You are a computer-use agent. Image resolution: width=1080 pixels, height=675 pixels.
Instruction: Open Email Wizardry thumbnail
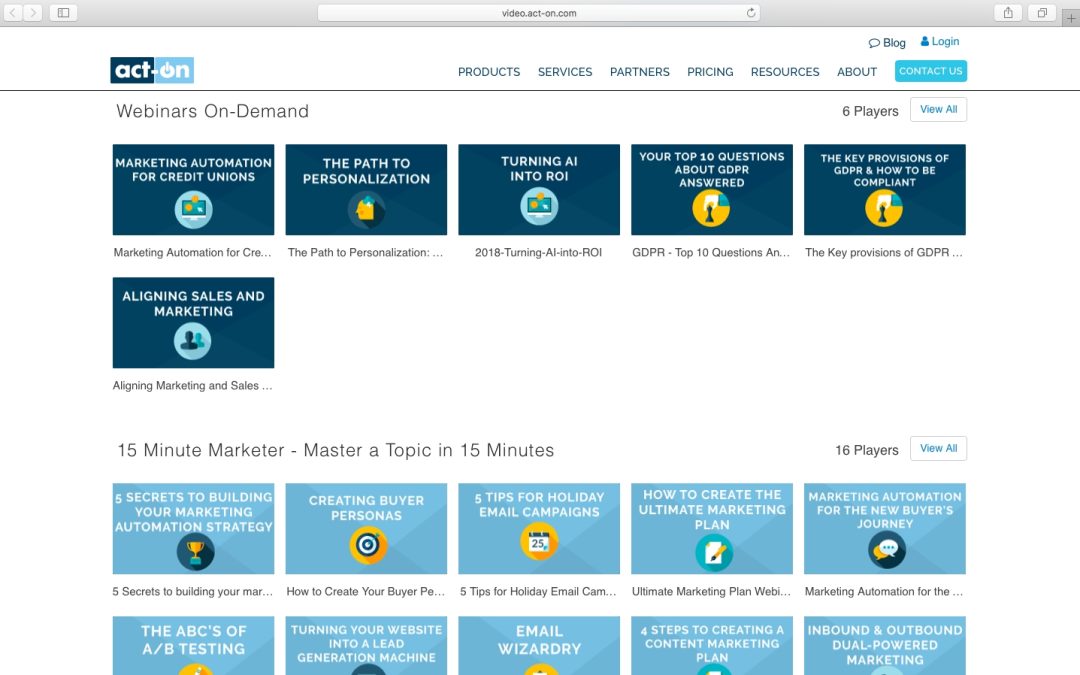point(539,645)
